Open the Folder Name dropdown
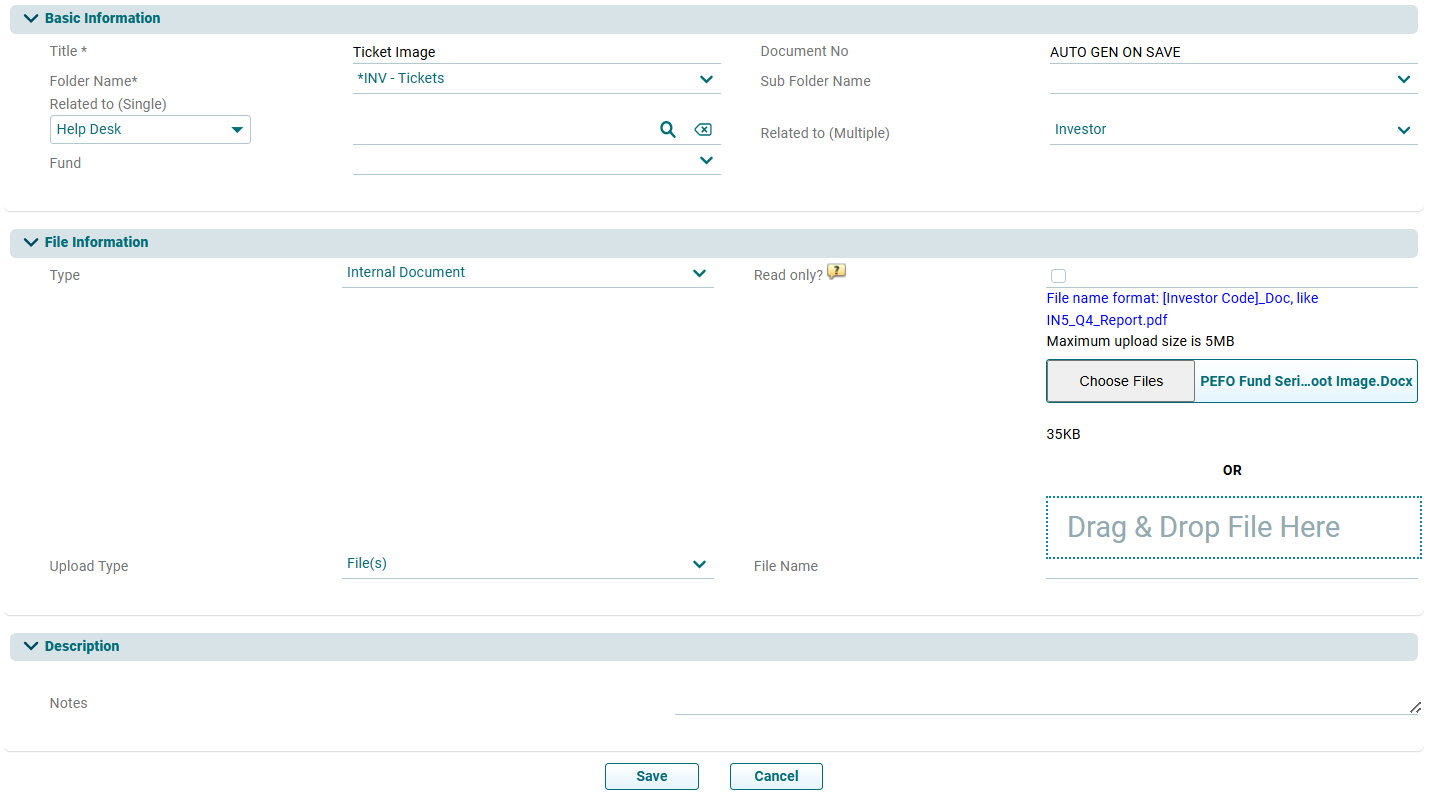Viewport: 1439px width, 798px height. tap(706, 79)
